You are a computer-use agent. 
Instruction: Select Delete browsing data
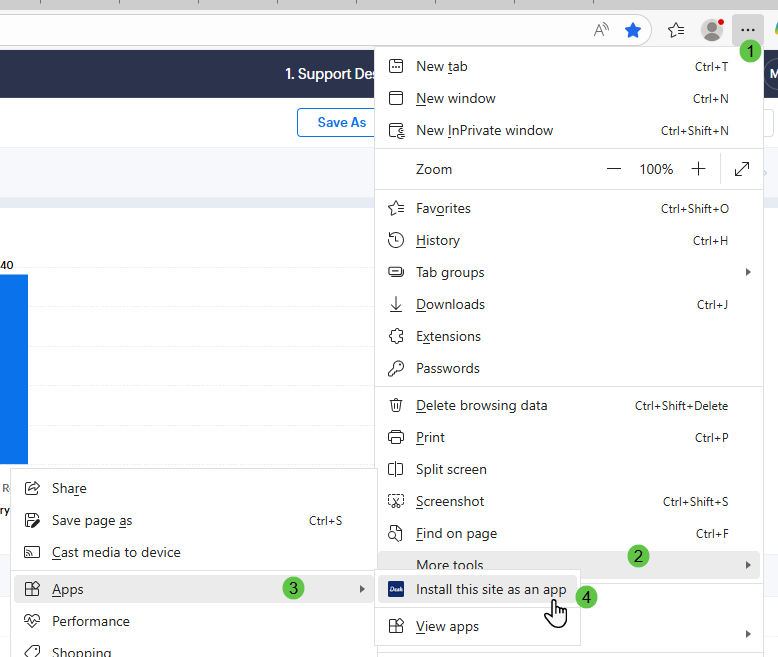[481, 405]
